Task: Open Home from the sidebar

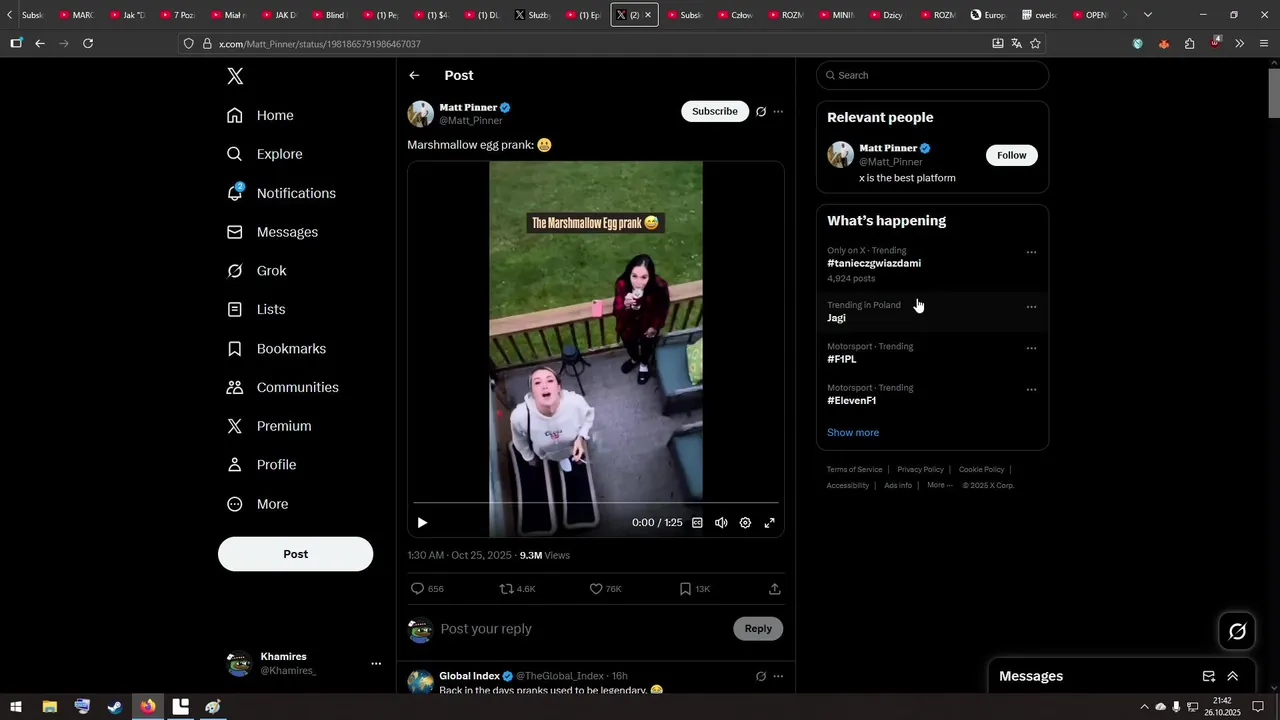Action: [260, 115]
